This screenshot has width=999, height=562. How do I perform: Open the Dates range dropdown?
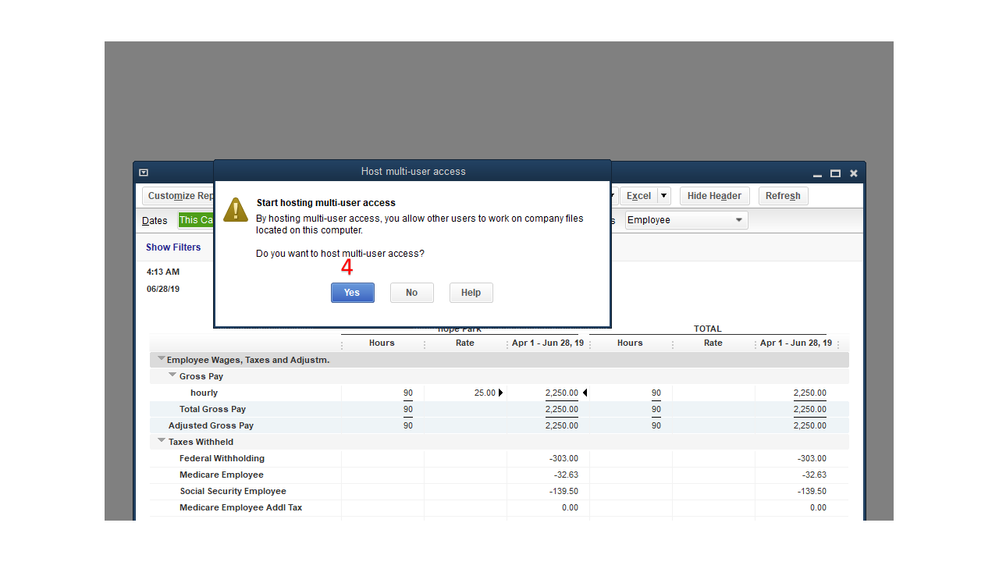tap(196, 220)
